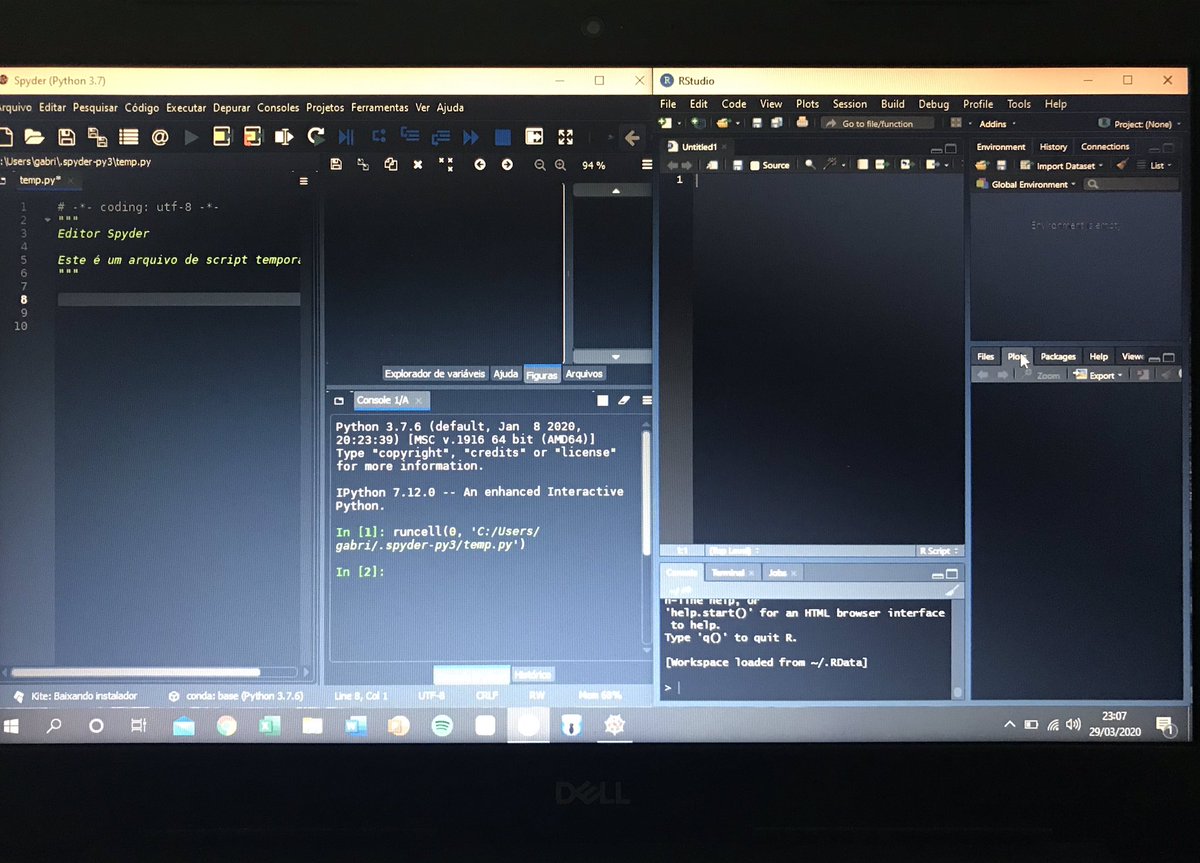
Task: Open Arquivos tab in Spyder pane
Action: click(x=584, y=373)
